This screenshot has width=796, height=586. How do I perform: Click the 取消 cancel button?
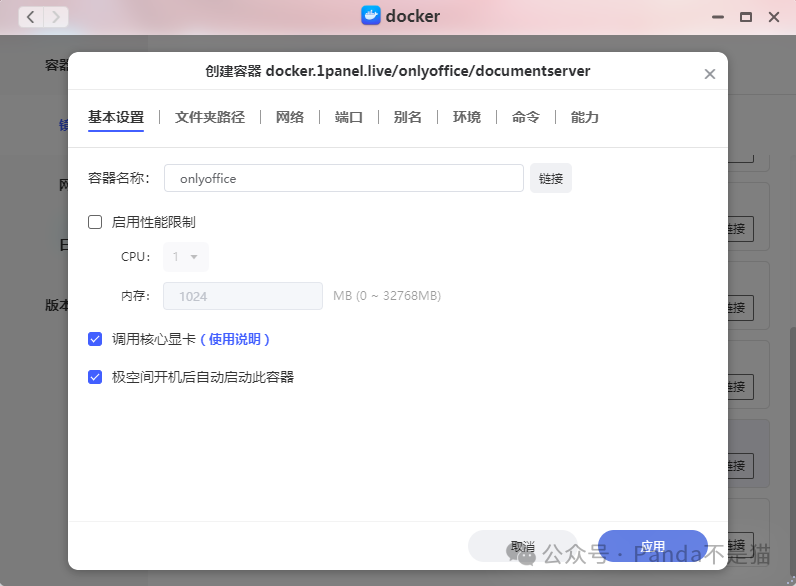[x=523, y=546]
